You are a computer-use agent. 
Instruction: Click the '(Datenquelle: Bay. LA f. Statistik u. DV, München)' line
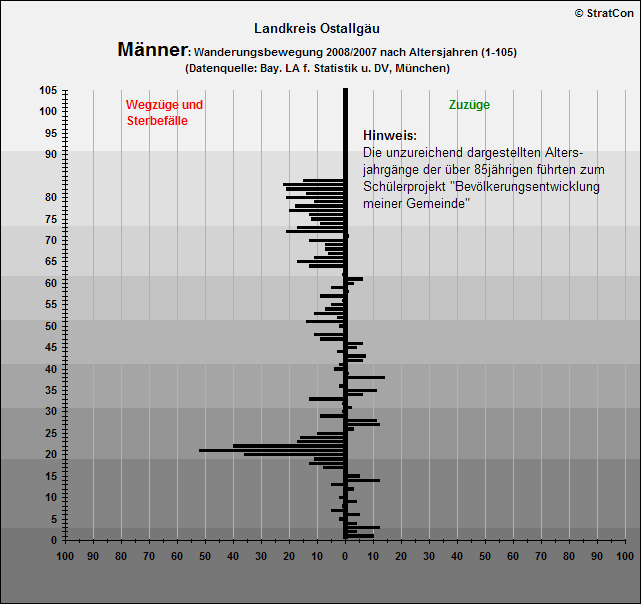[317, 68]
